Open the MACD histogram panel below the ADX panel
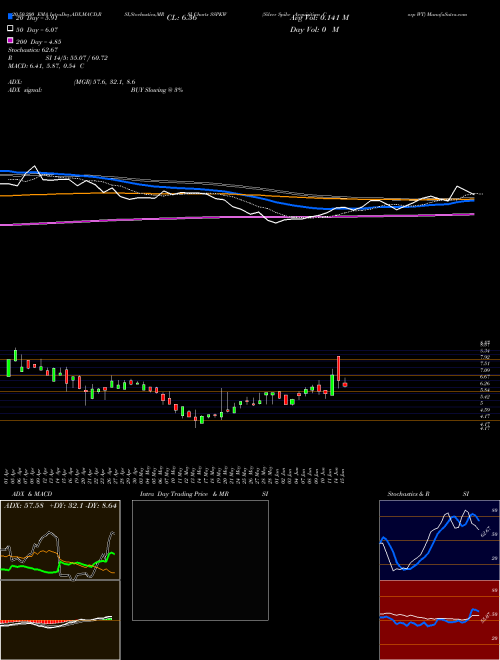This screenshot has height=660, width=500. (x=60, y=620)
